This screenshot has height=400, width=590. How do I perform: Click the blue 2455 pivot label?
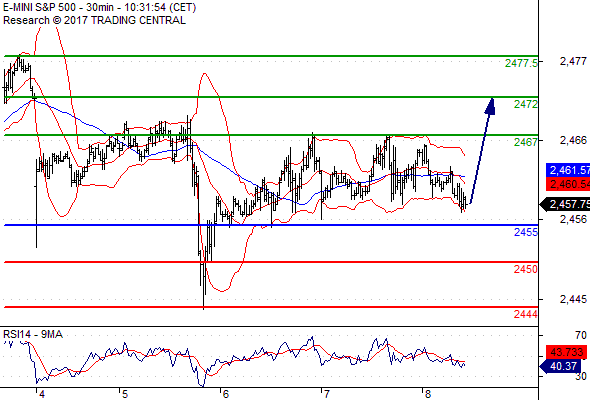tap(526, 232)
